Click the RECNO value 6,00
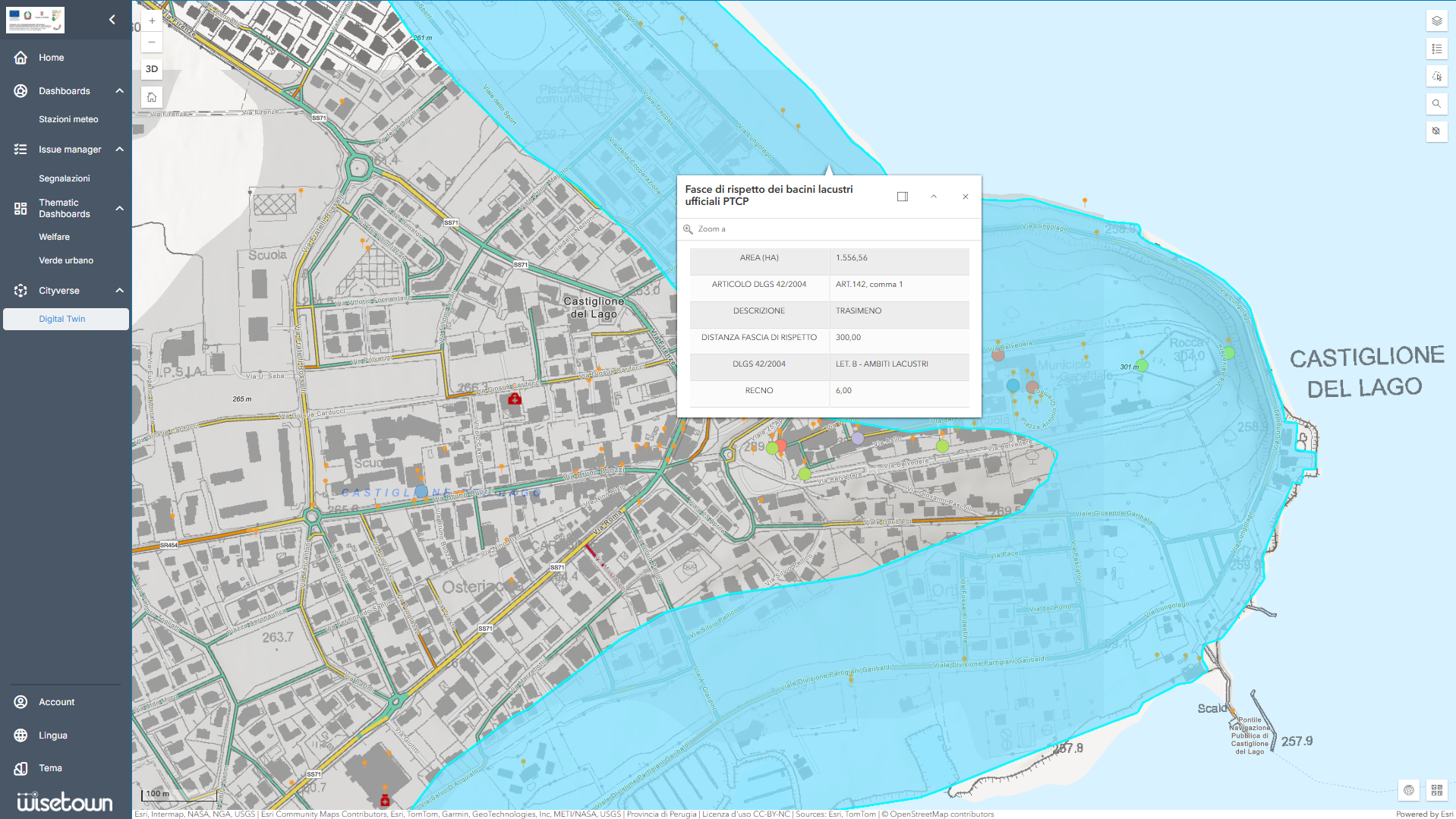 [x=843, y=391]
